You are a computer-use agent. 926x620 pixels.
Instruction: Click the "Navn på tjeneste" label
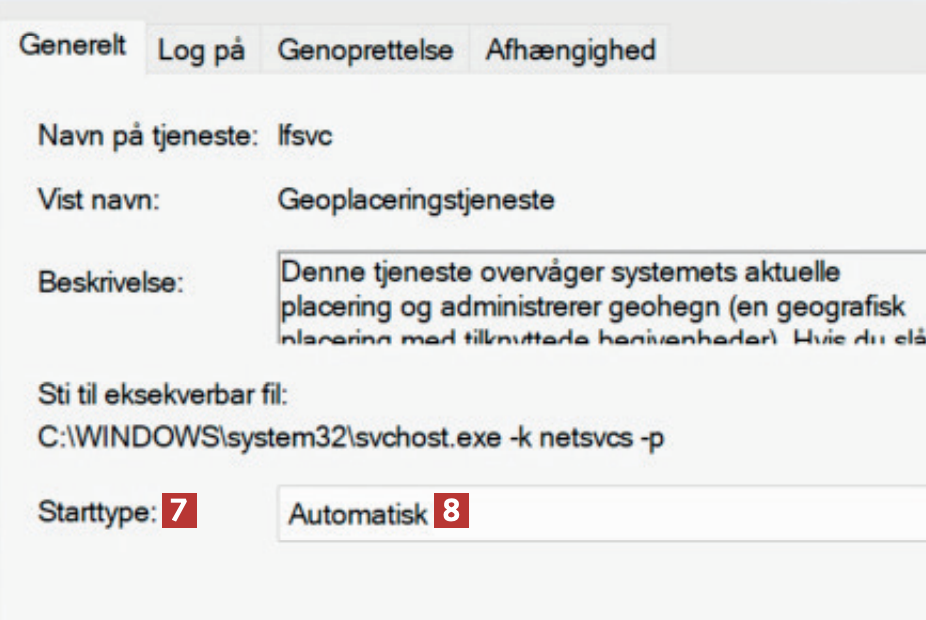(x=150, y=136)
